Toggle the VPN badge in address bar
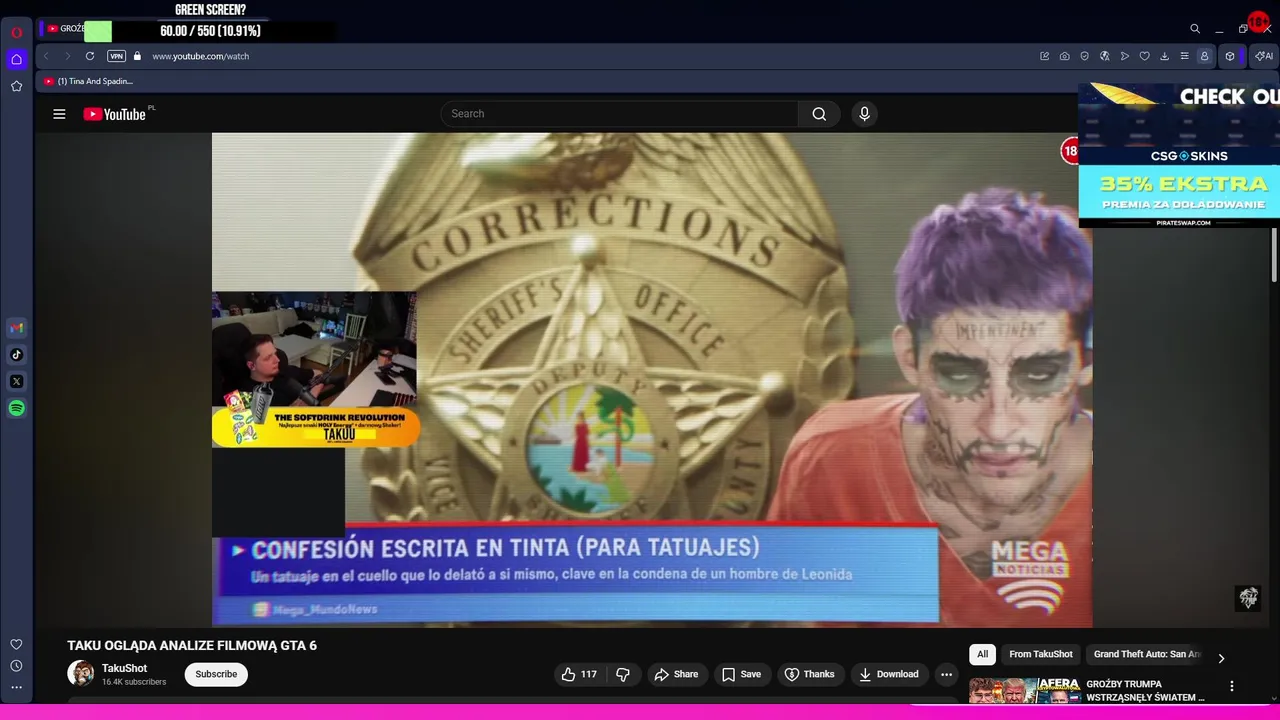Viewport: 1280px width, 720px height. tap(116, 56)
